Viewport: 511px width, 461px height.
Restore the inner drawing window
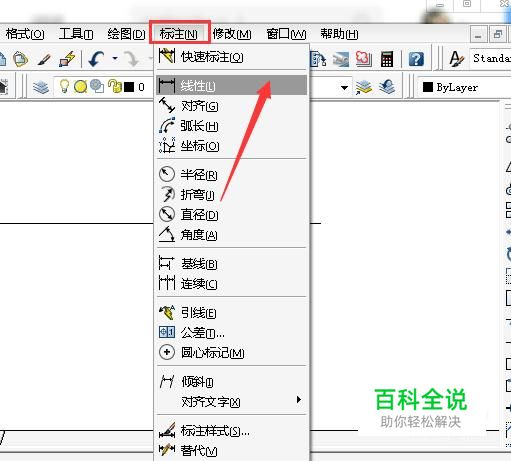pos(497,34)
